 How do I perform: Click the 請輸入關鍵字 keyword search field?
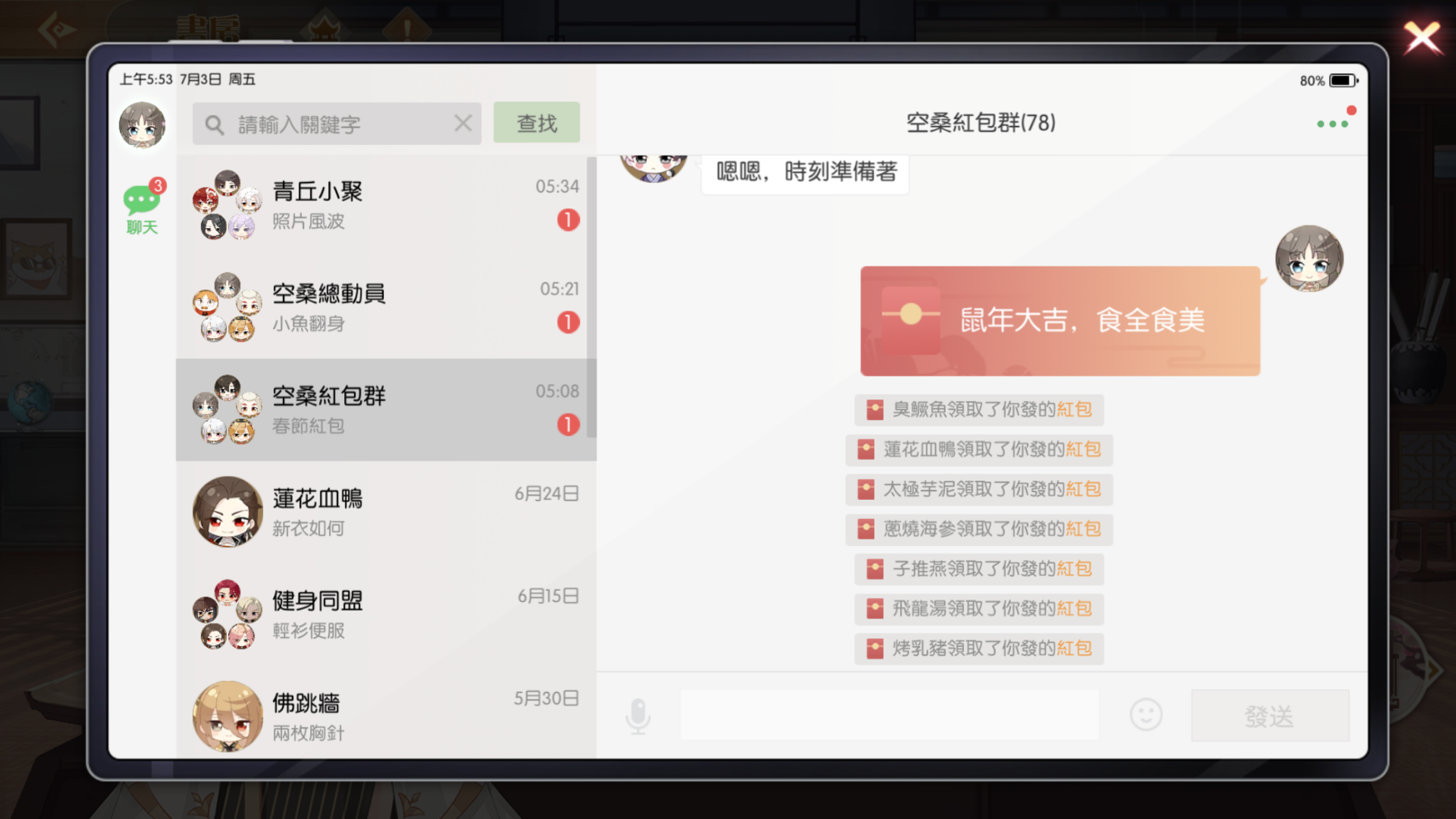(337, 124)
